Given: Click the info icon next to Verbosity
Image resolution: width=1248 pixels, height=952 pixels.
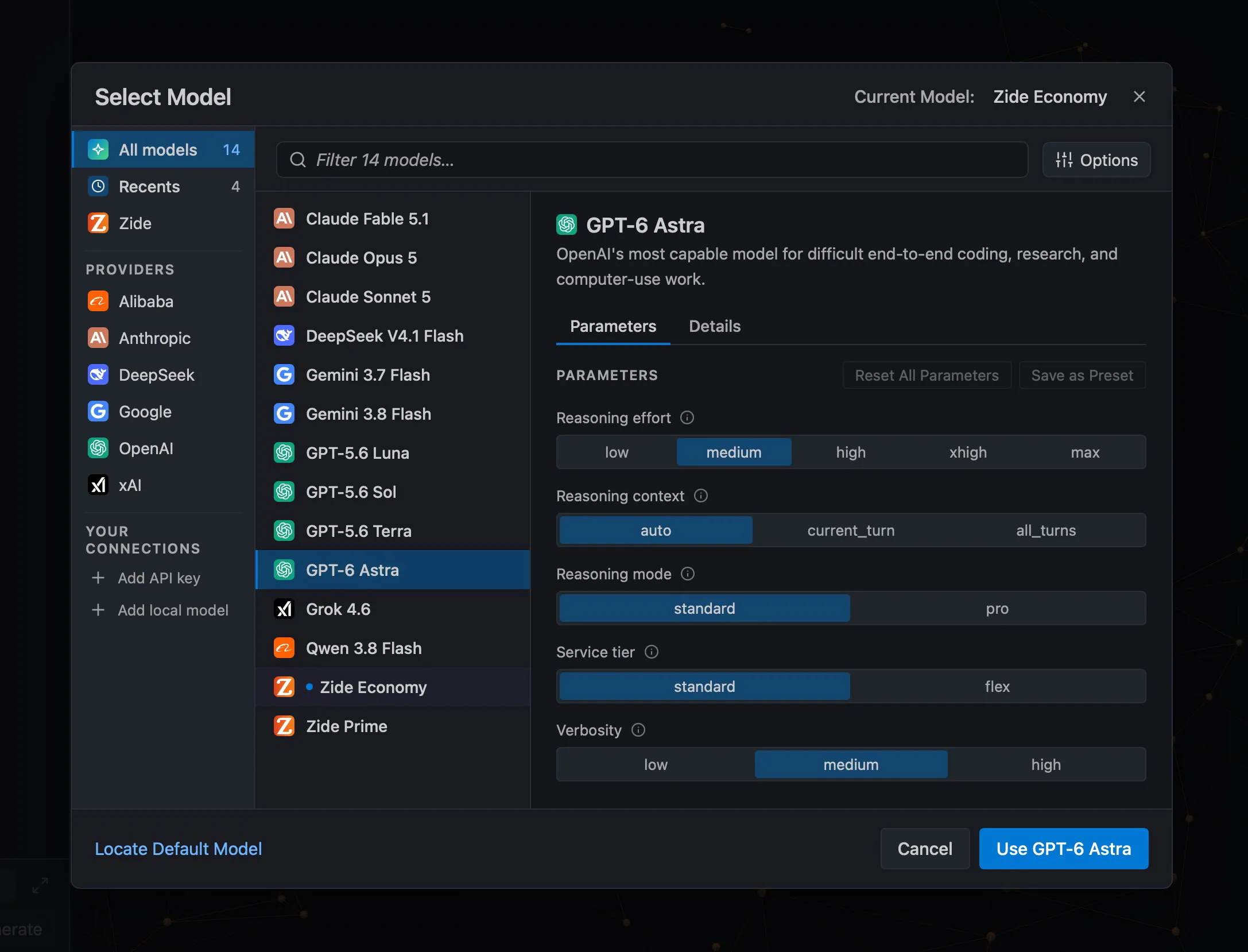Looking at the screenshot, I should pos(638,730).
